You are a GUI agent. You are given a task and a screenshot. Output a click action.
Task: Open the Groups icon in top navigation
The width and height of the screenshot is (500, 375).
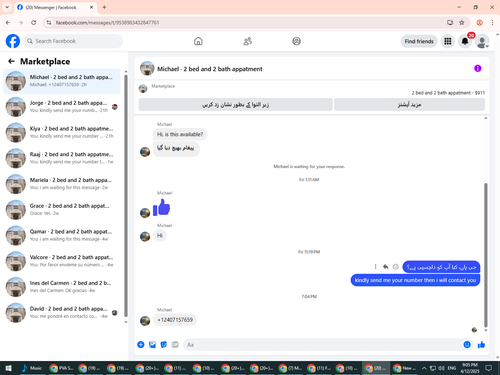296,41
